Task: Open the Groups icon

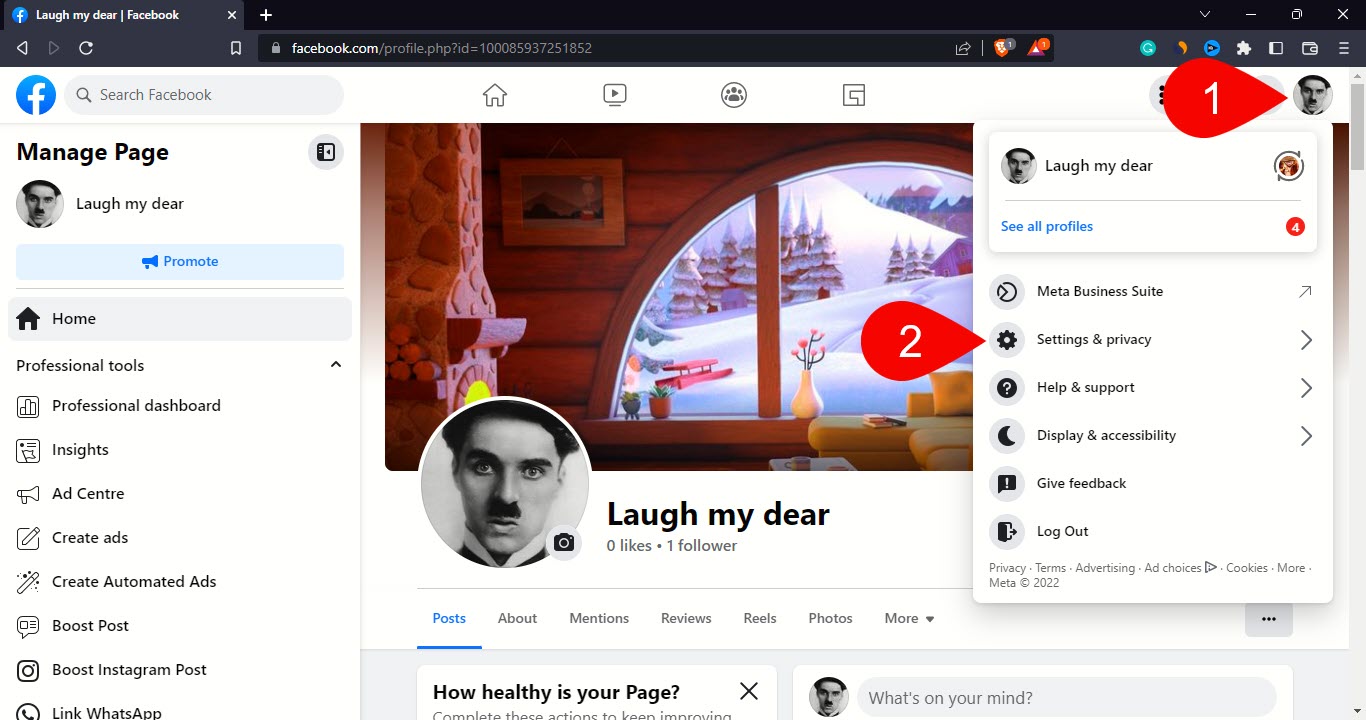Action: click(x=733, y=94)
